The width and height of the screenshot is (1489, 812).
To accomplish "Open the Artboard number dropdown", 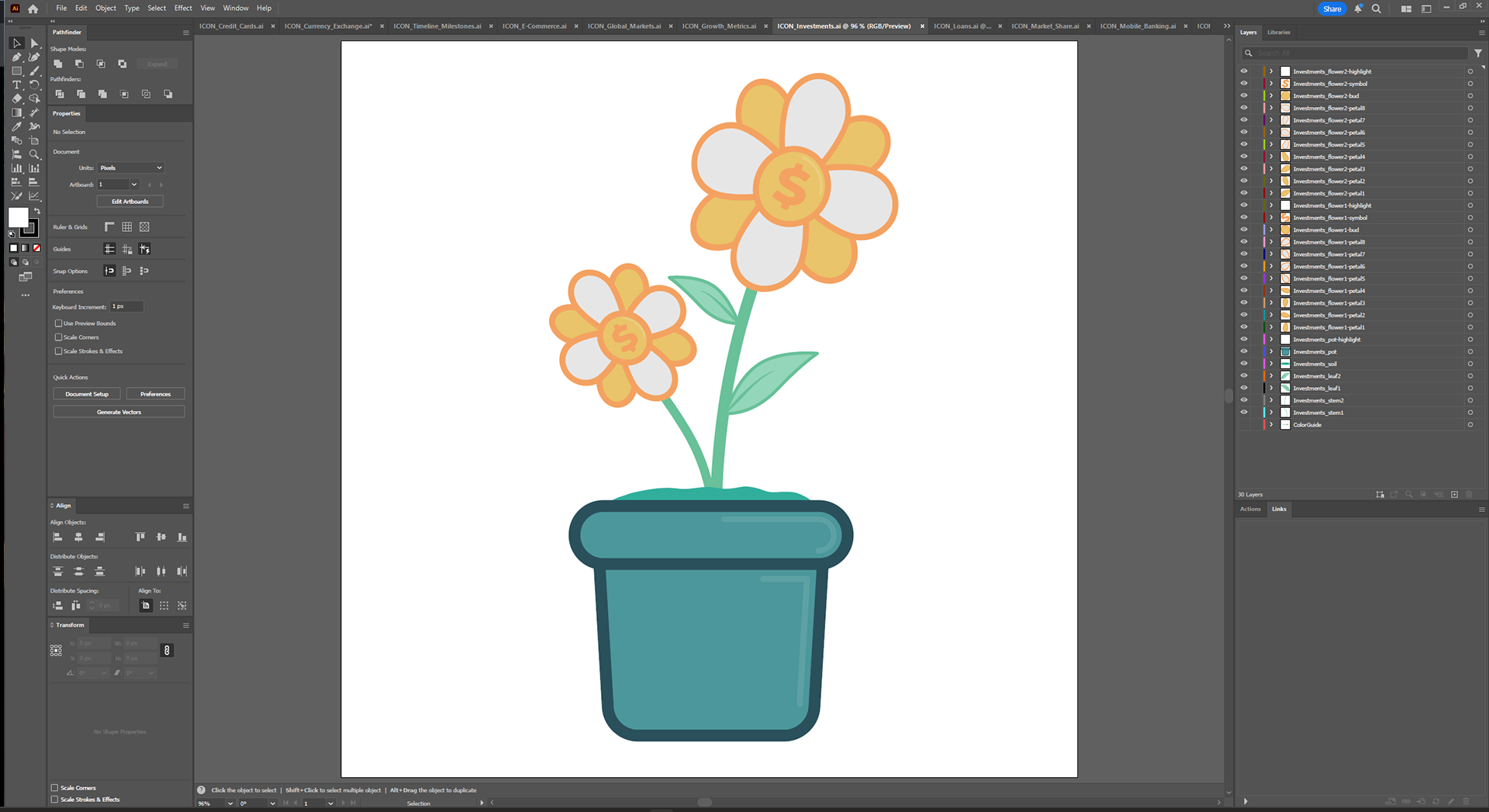I will coord(134,185).
